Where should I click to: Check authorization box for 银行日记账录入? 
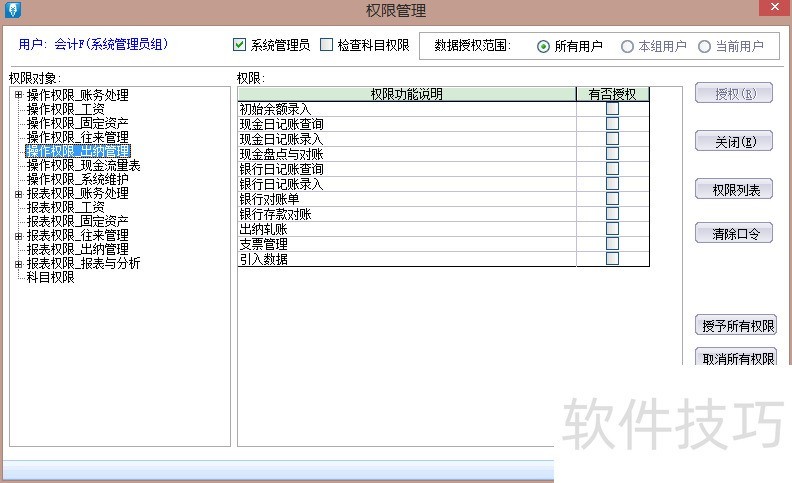point(612,183)
